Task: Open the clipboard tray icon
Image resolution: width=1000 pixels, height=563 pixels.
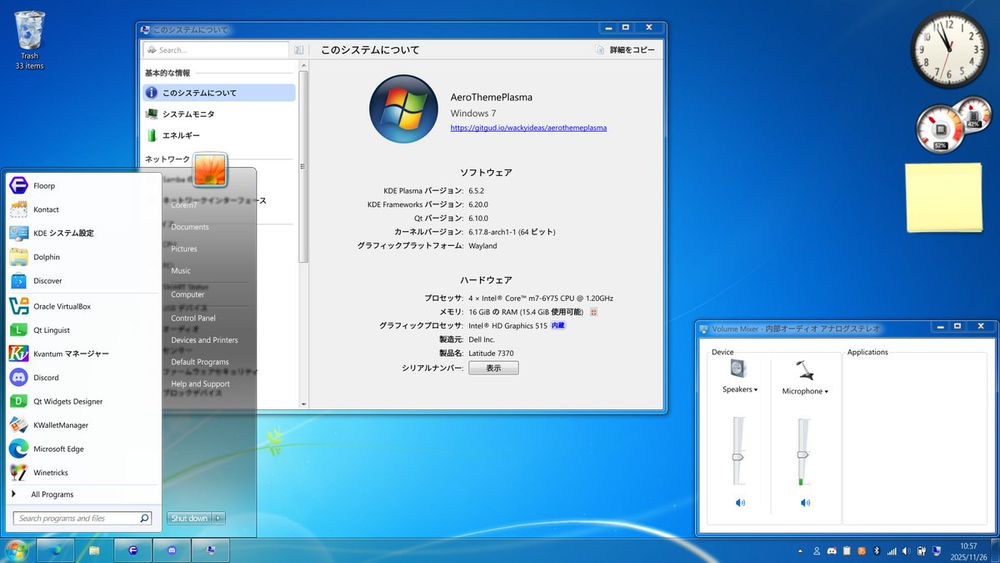Action: coord(846,551)
